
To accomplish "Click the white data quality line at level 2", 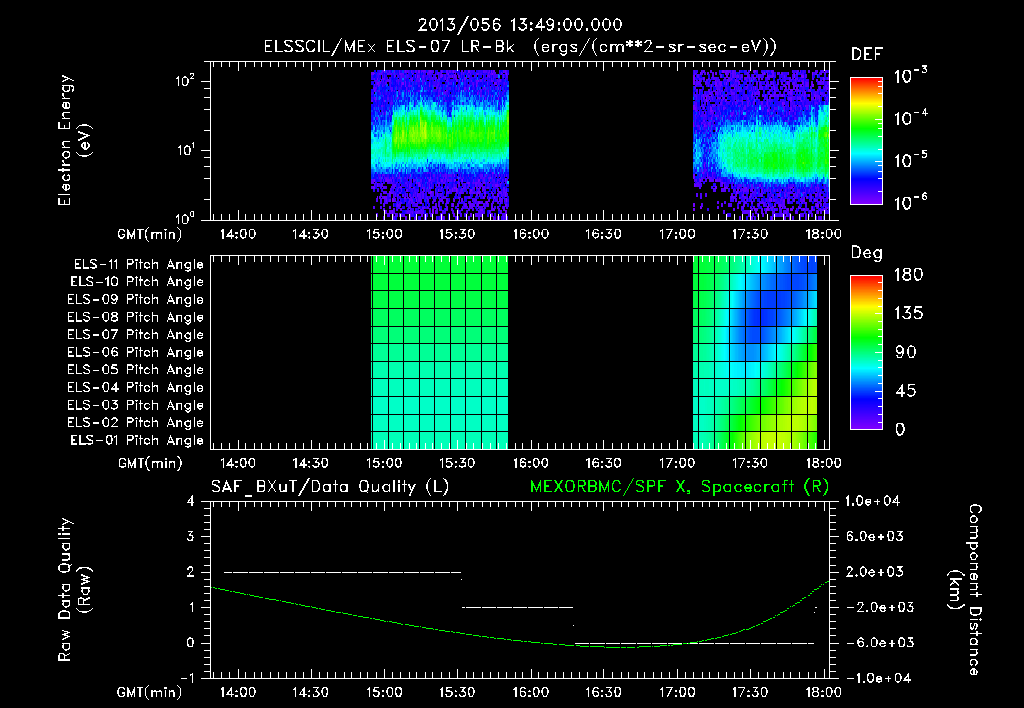I will (x=342, y=572).
